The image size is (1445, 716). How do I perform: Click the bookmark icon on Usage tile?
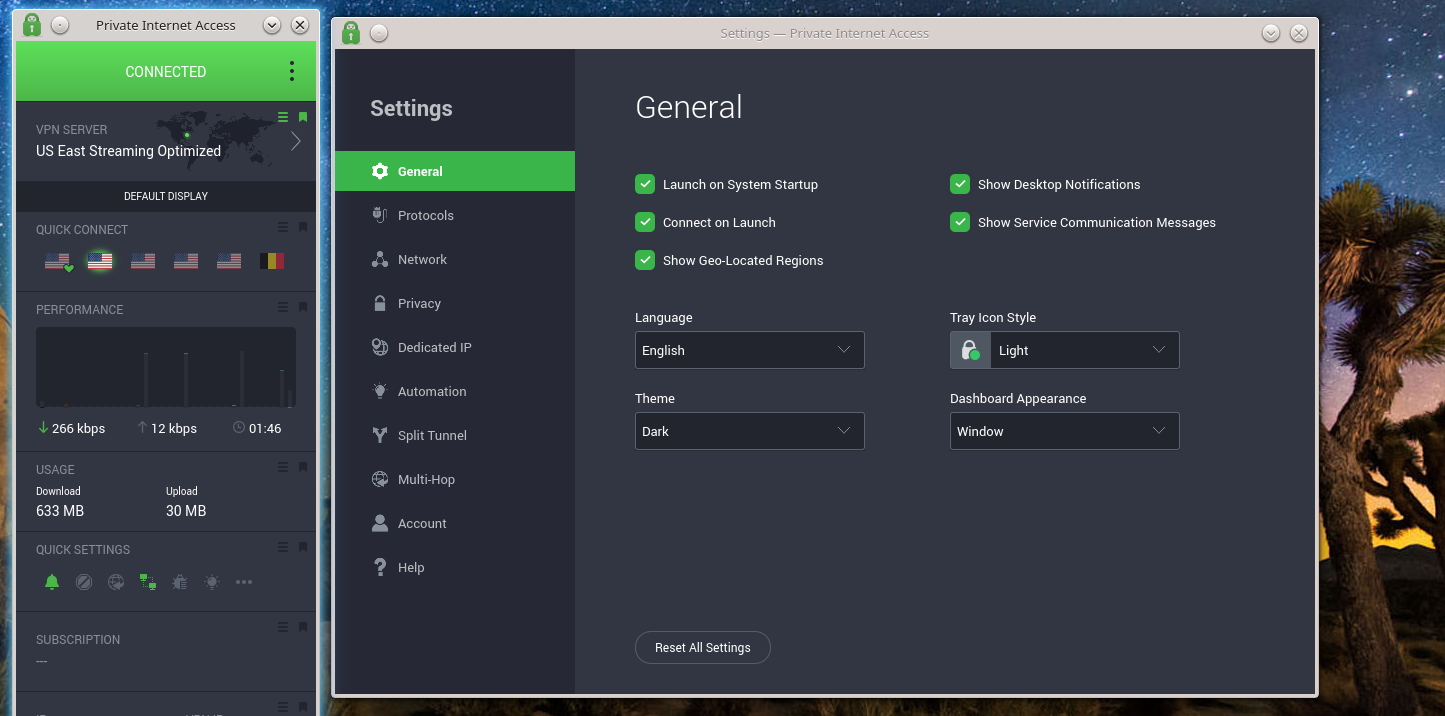(x=303, y=467)
